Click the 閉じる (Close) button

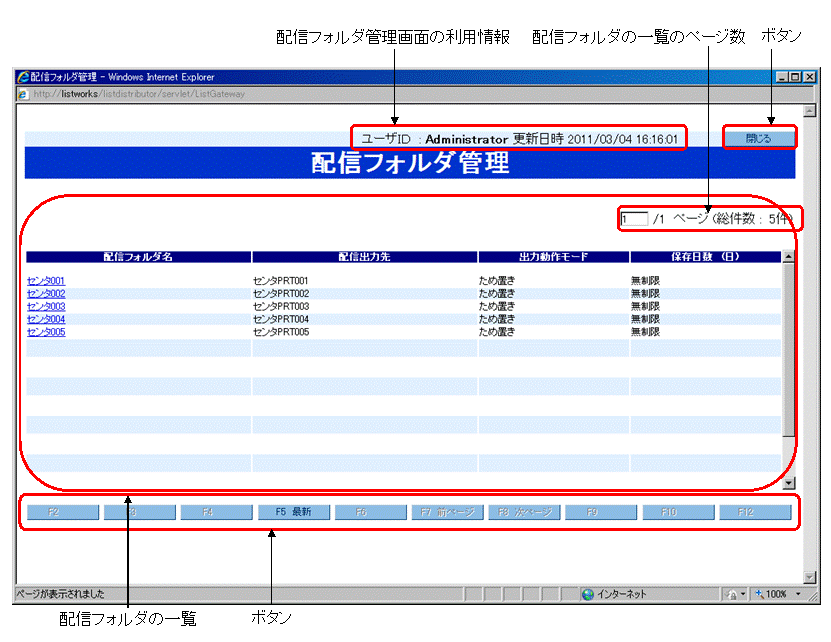pos(758,138)
